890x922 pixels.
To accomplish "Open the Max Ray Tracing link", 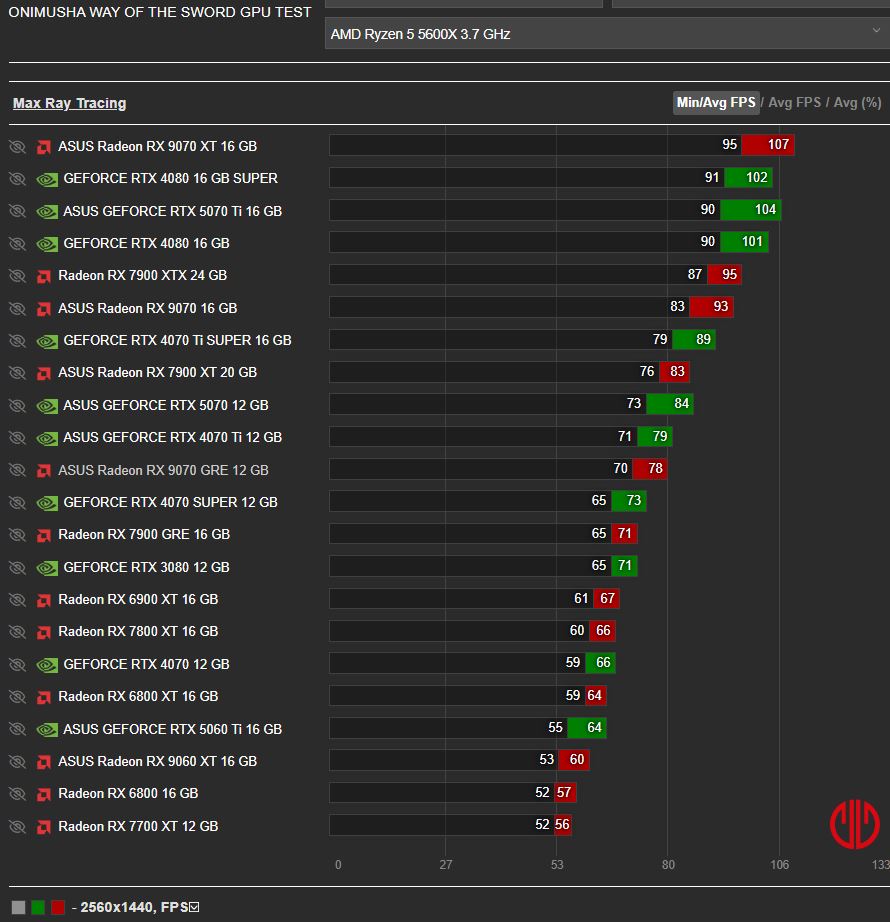I will (69, 103).
